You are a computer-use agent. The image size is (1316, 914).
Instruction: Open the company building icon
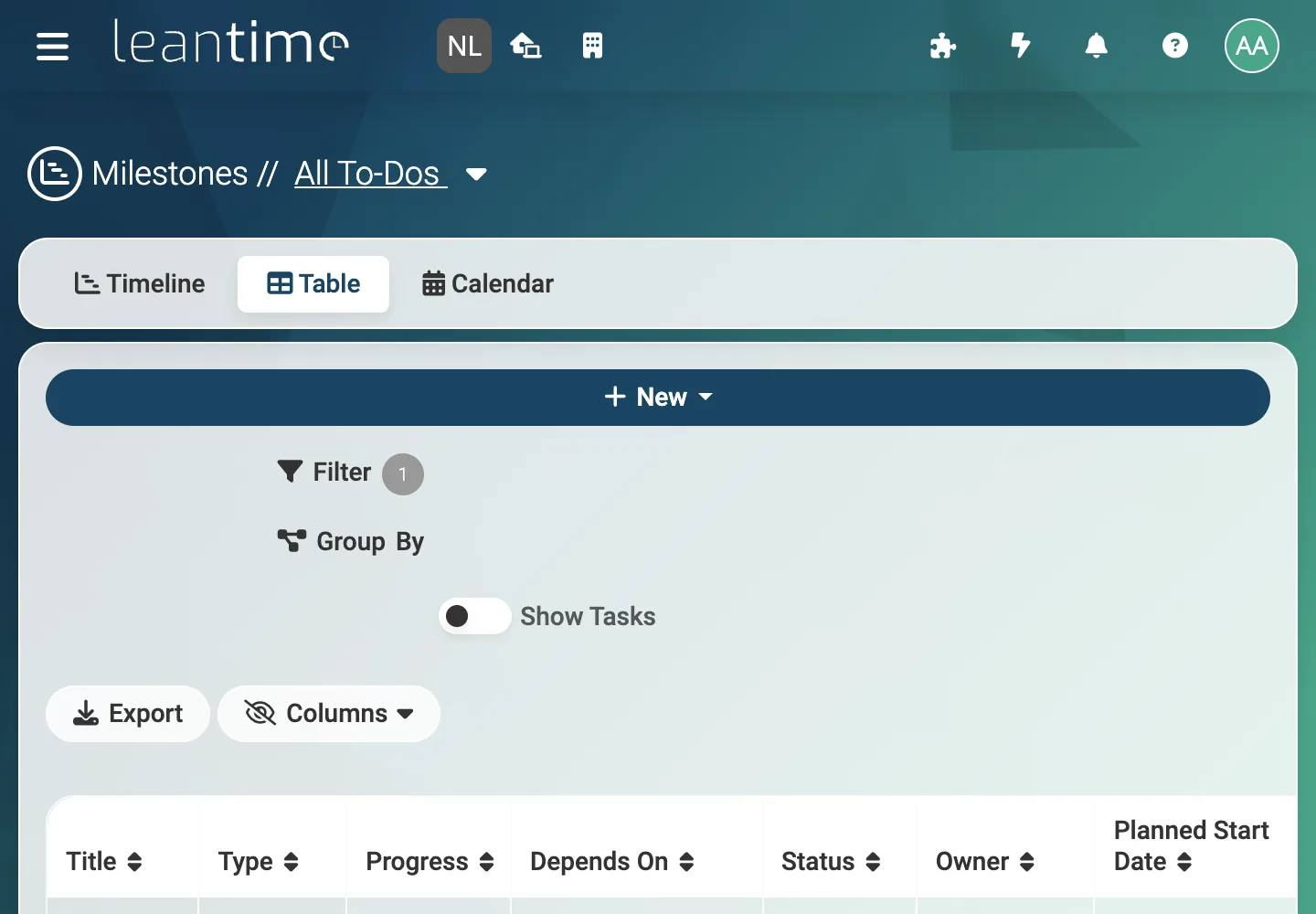point(592,46)
